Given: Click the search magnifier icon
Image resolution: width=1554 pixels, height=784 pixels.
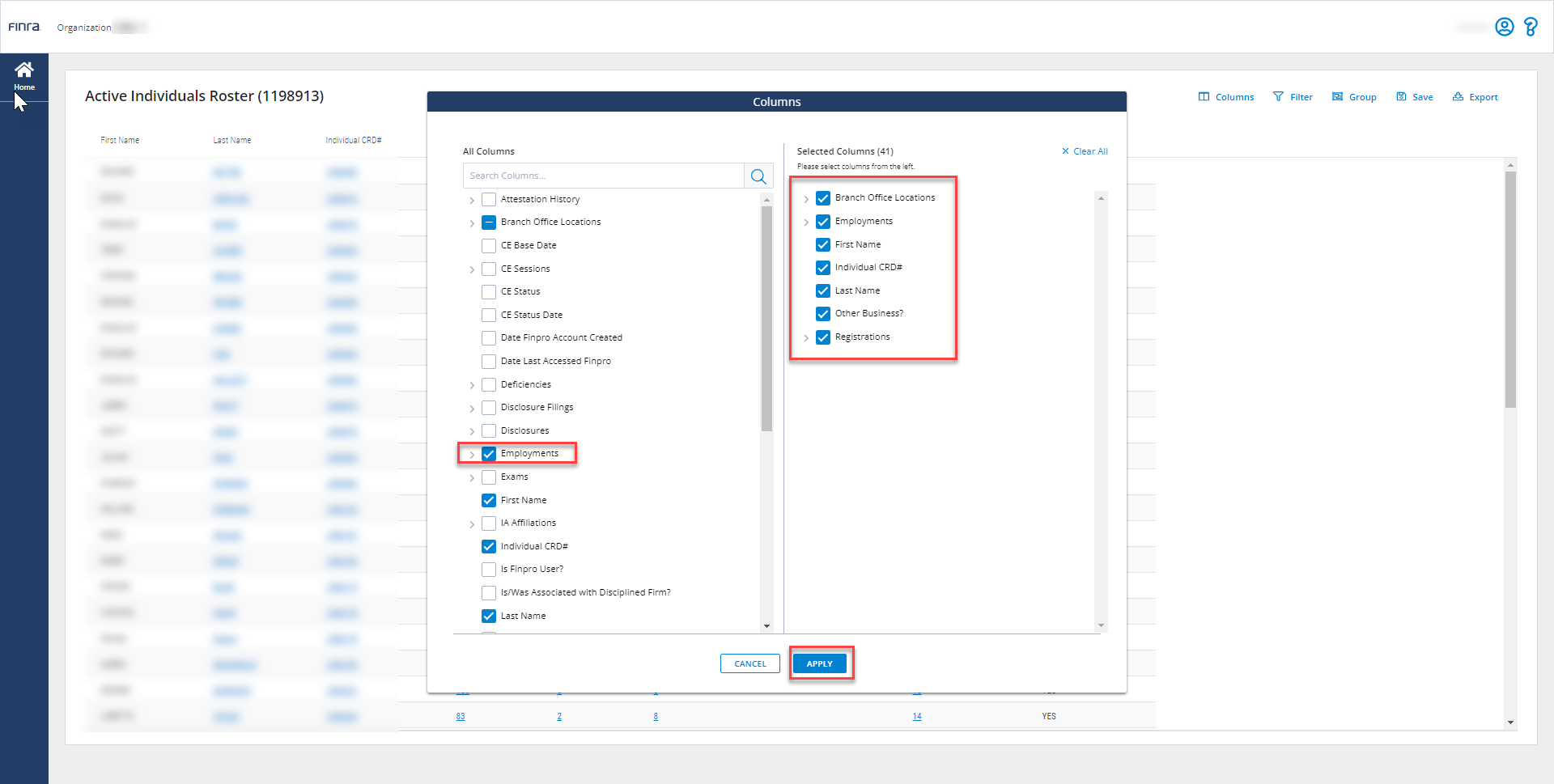Looking at the screenshot, I should coord(758,176).
